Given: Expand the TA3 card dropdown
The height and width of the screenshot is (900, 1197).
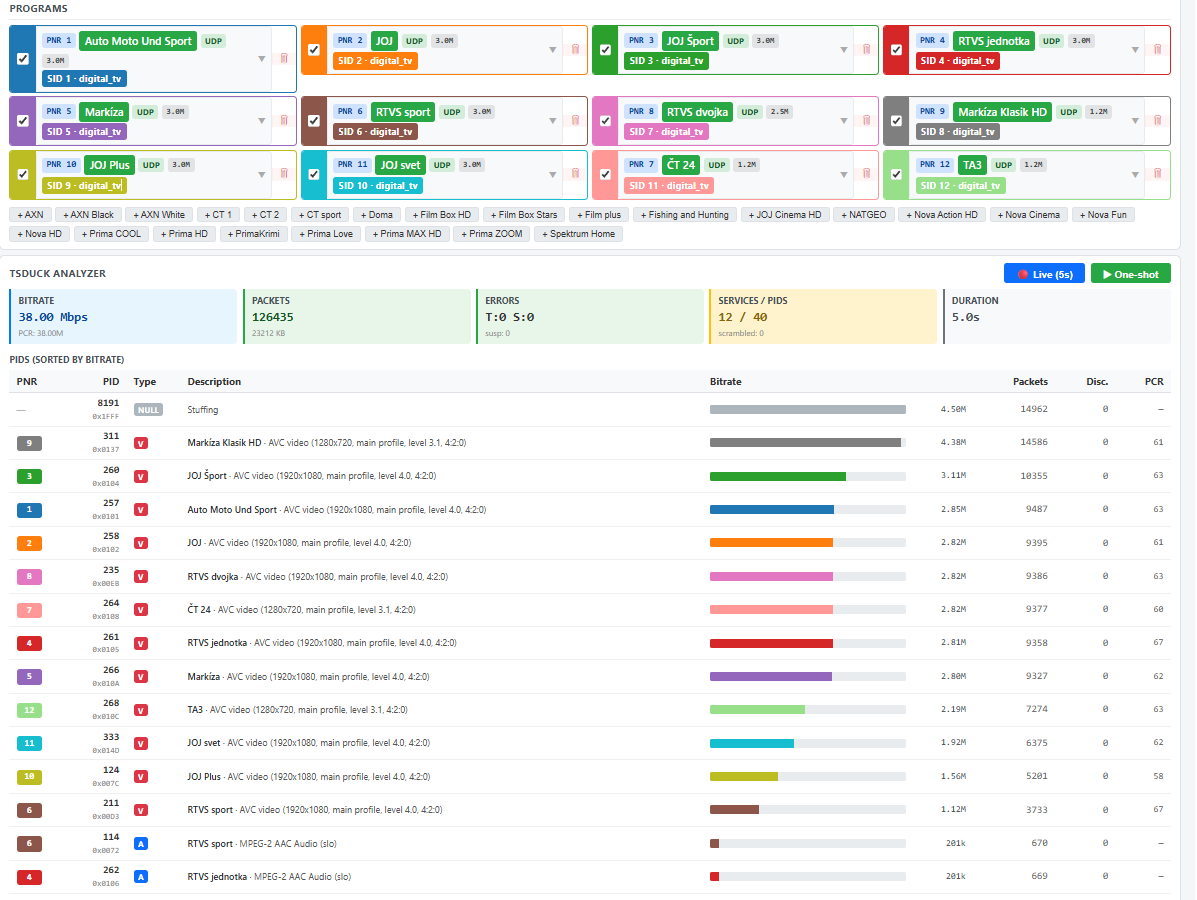Looking at the screenshot, I should coord(1135,174).
